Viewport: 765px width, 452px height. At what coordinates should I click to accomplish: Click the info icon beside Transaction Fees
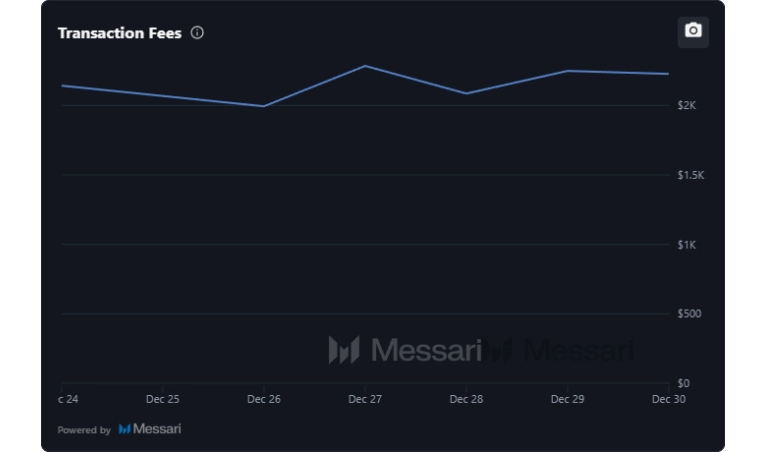[x=197, y=33]
